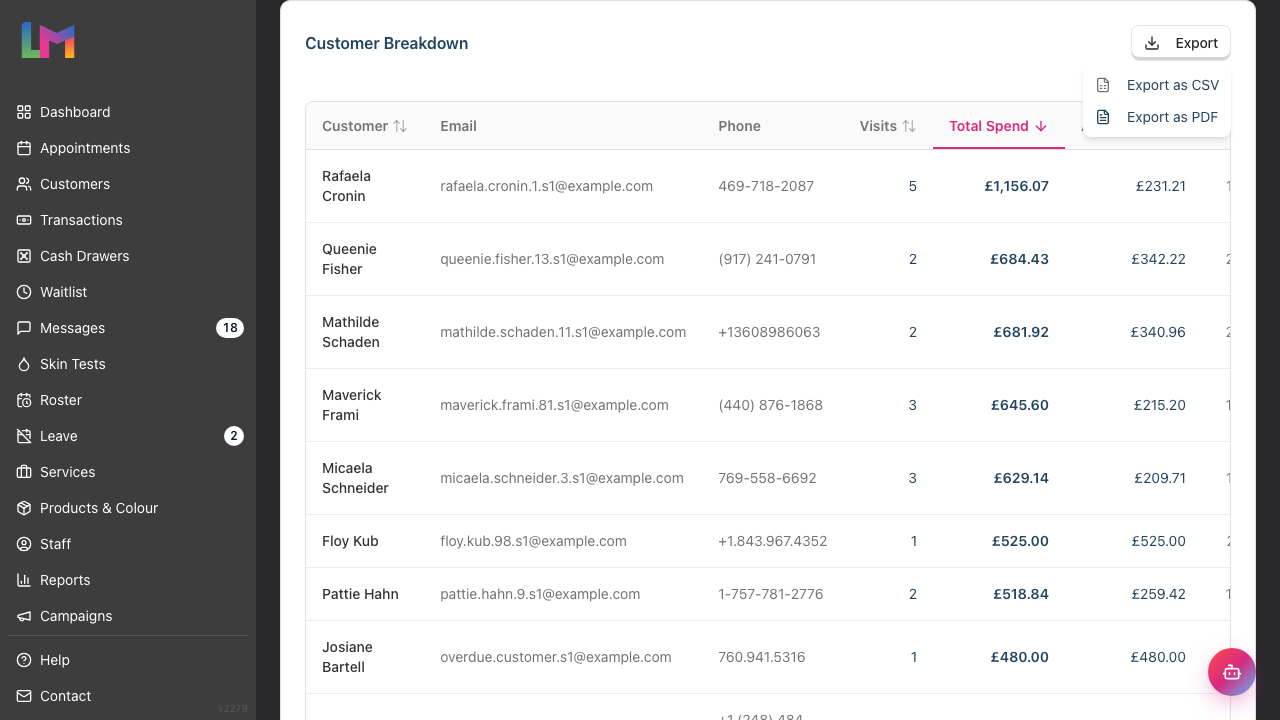Click the Skin Tests droplet icon
The image size is (1280, 720).
pyautogui.click(x=24, y=364)
